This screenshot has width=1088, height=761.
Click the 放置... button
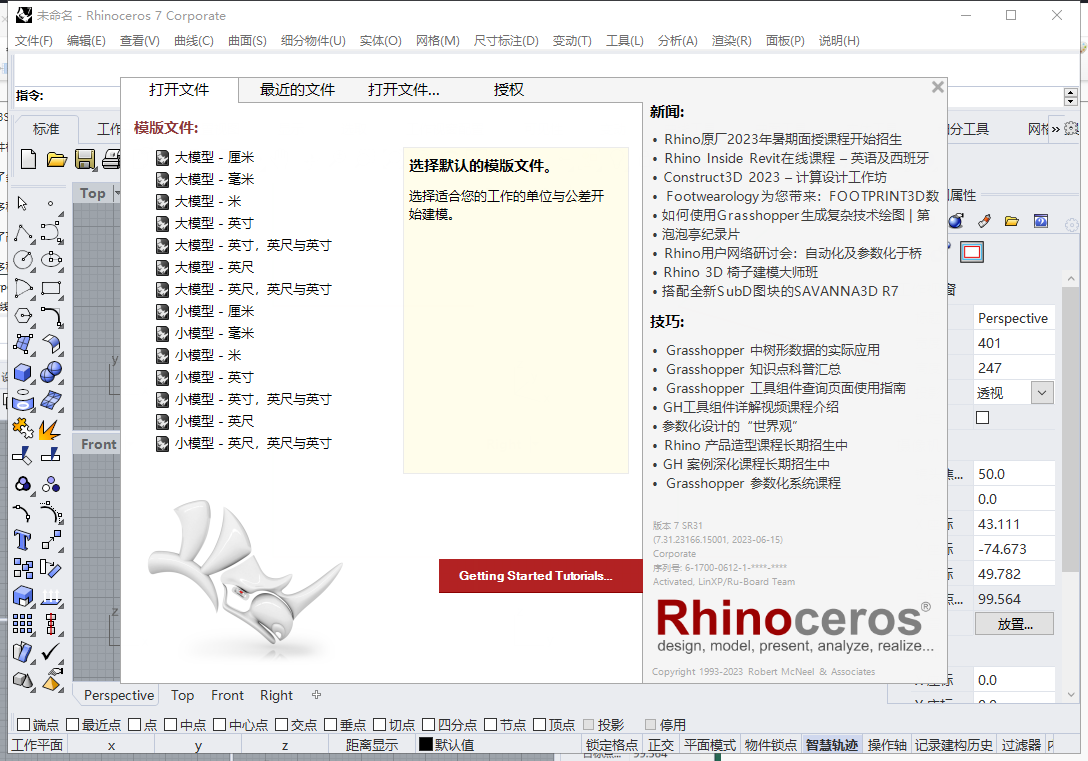pos(1014,624)
